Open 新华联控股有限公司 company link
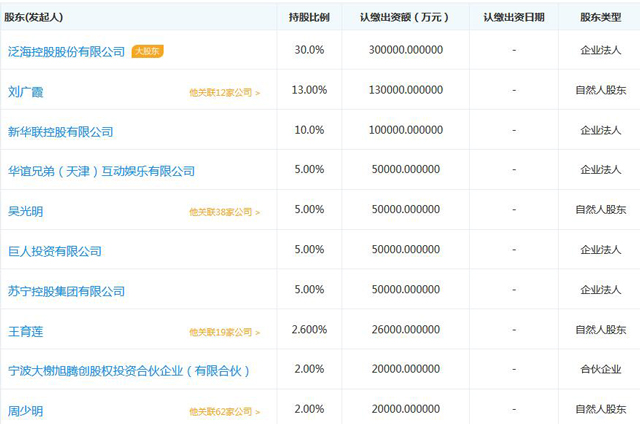 60,132
